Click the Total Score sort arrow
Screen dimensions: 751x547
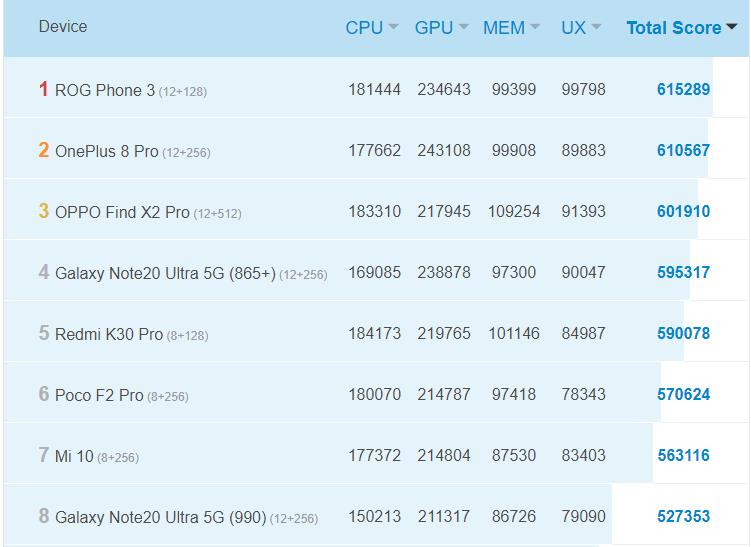click(732, 28)
